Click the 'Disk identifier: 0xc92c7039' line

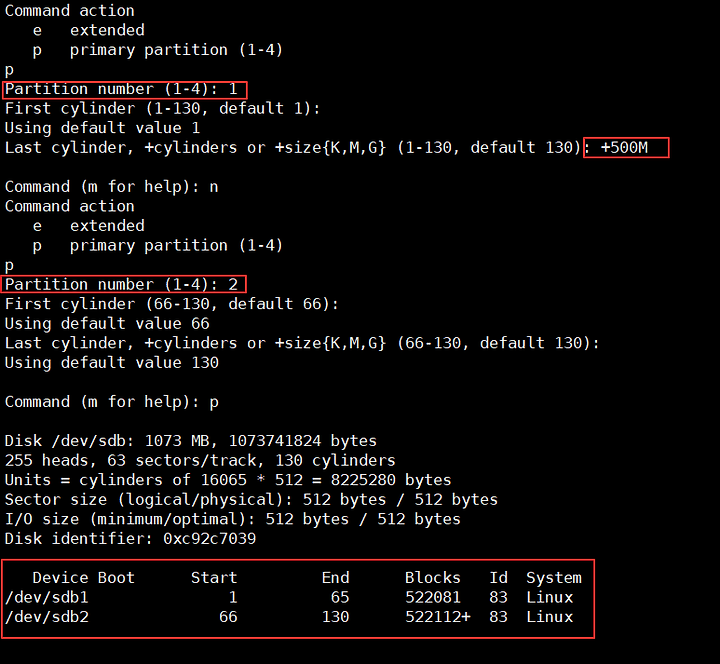coord(130,539)
